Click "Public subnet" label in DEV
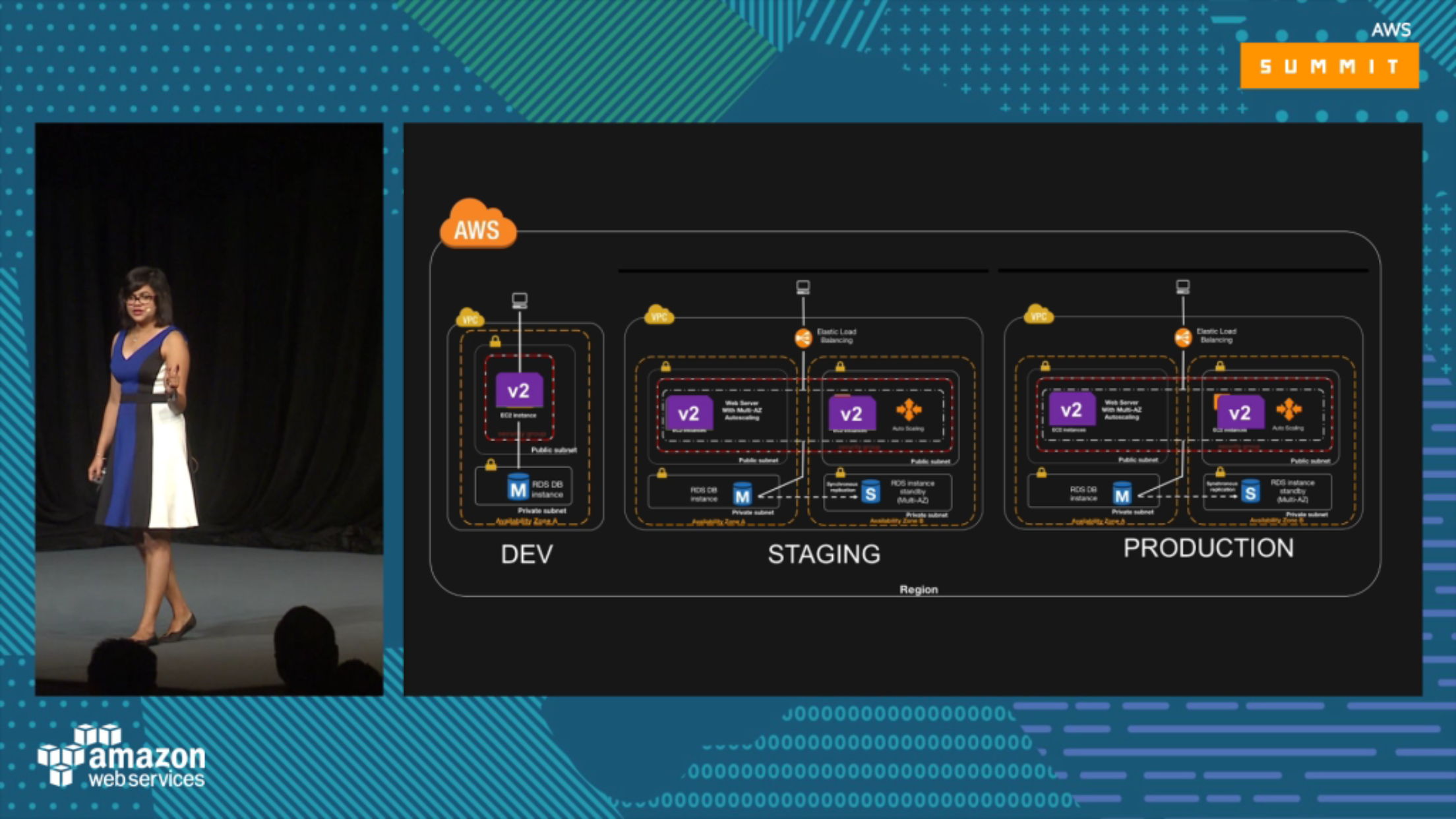Viewport: 1456px width, 819px height. pyautogui.click(x=554, y=450)
